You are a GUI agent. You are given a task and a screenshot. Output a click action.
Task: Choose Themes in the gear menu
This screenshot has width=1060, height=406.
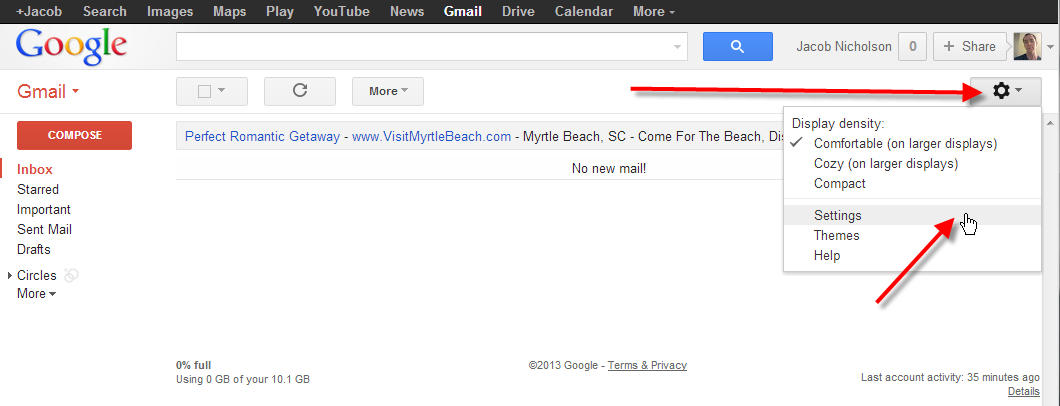coord(836,235)
